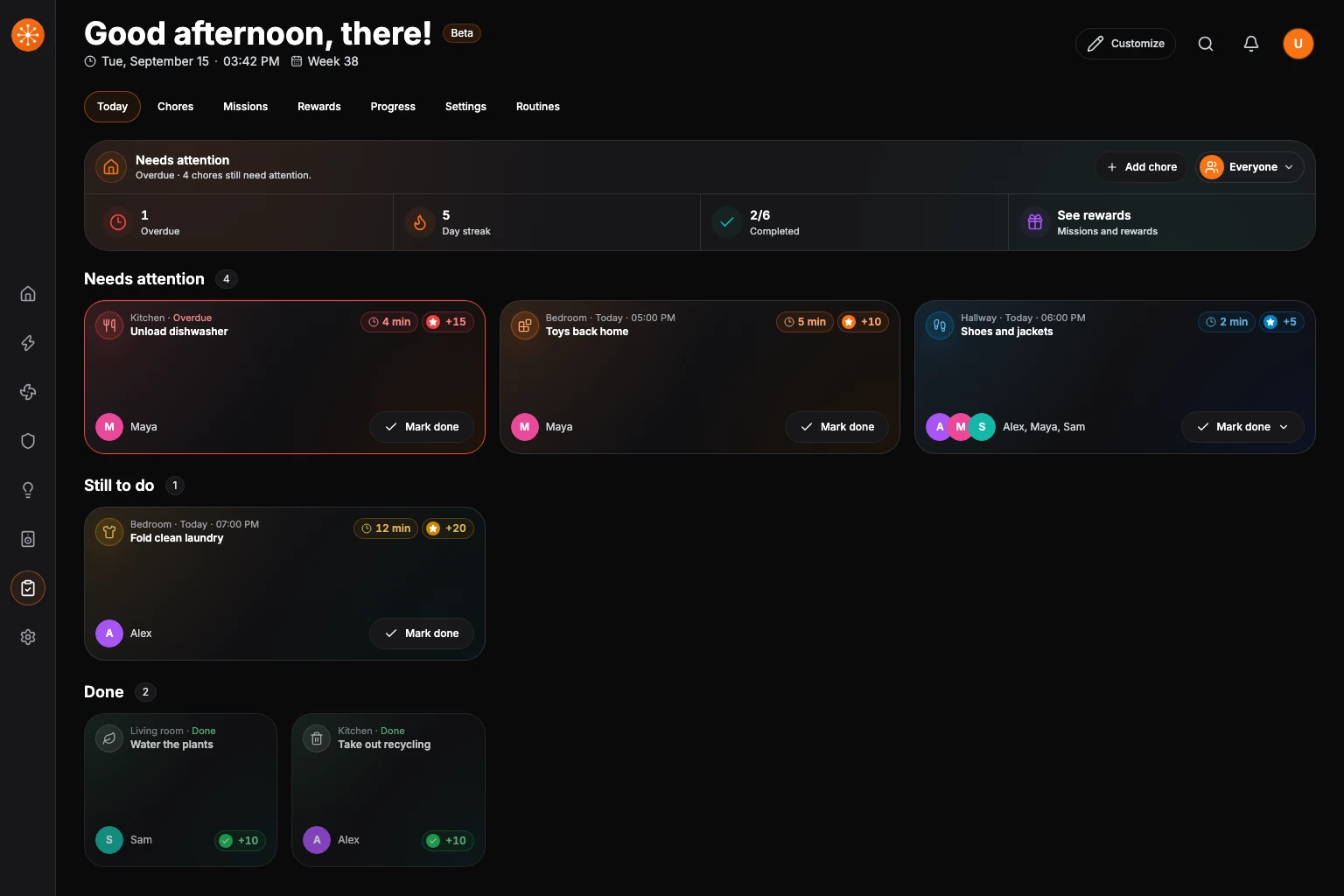The width and height of the screenshot is (1344, 896).
Task: Click Maya's avatar on Unload dishwasher card
Action: coord(109,427)
